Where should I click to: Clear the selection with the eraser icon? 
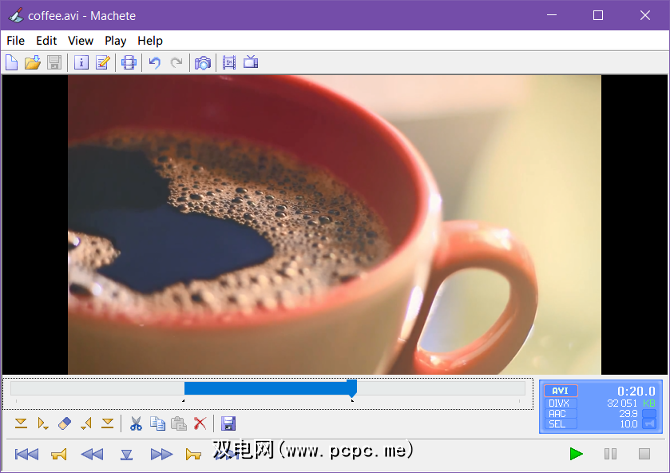click(66, 424)
